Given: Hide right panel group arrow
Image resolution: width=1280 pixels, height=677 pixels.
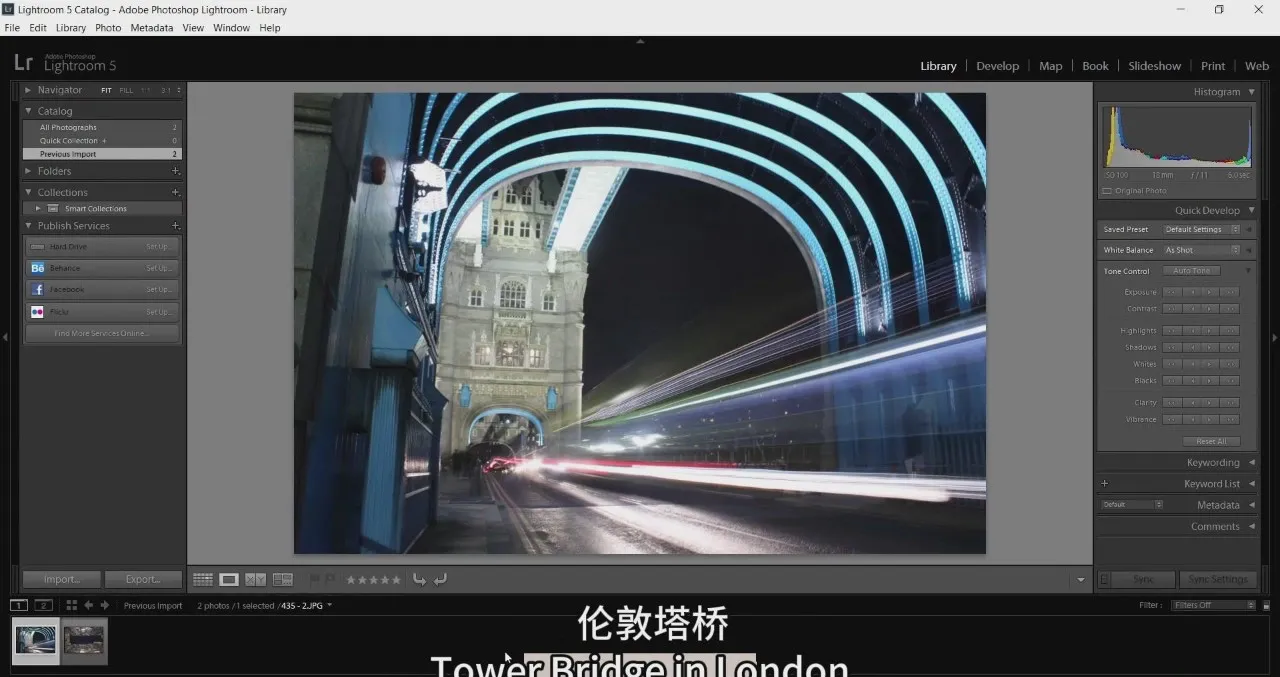Looking at the screenshot, I should click(1275, 338).
